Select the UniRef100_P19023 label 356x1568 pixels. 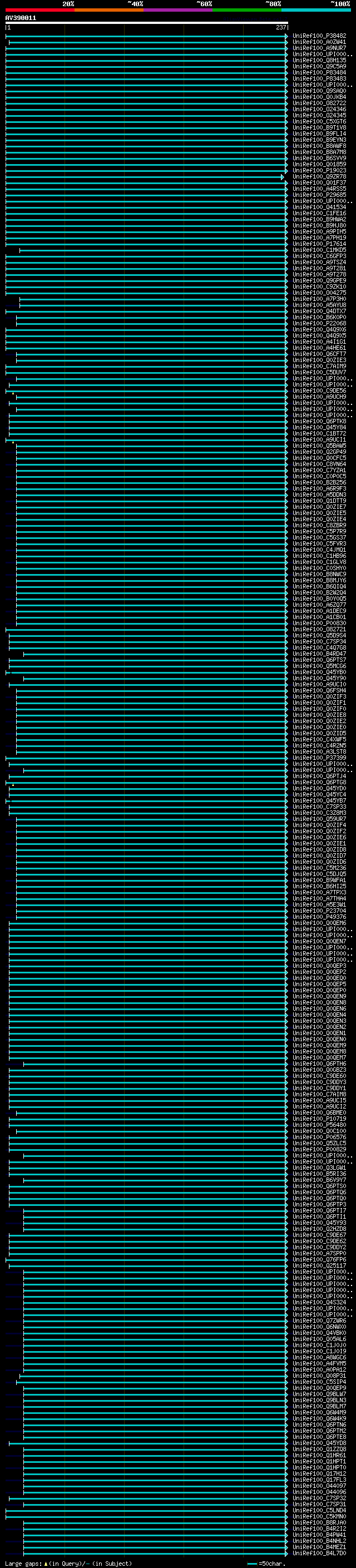click(319, 170)
